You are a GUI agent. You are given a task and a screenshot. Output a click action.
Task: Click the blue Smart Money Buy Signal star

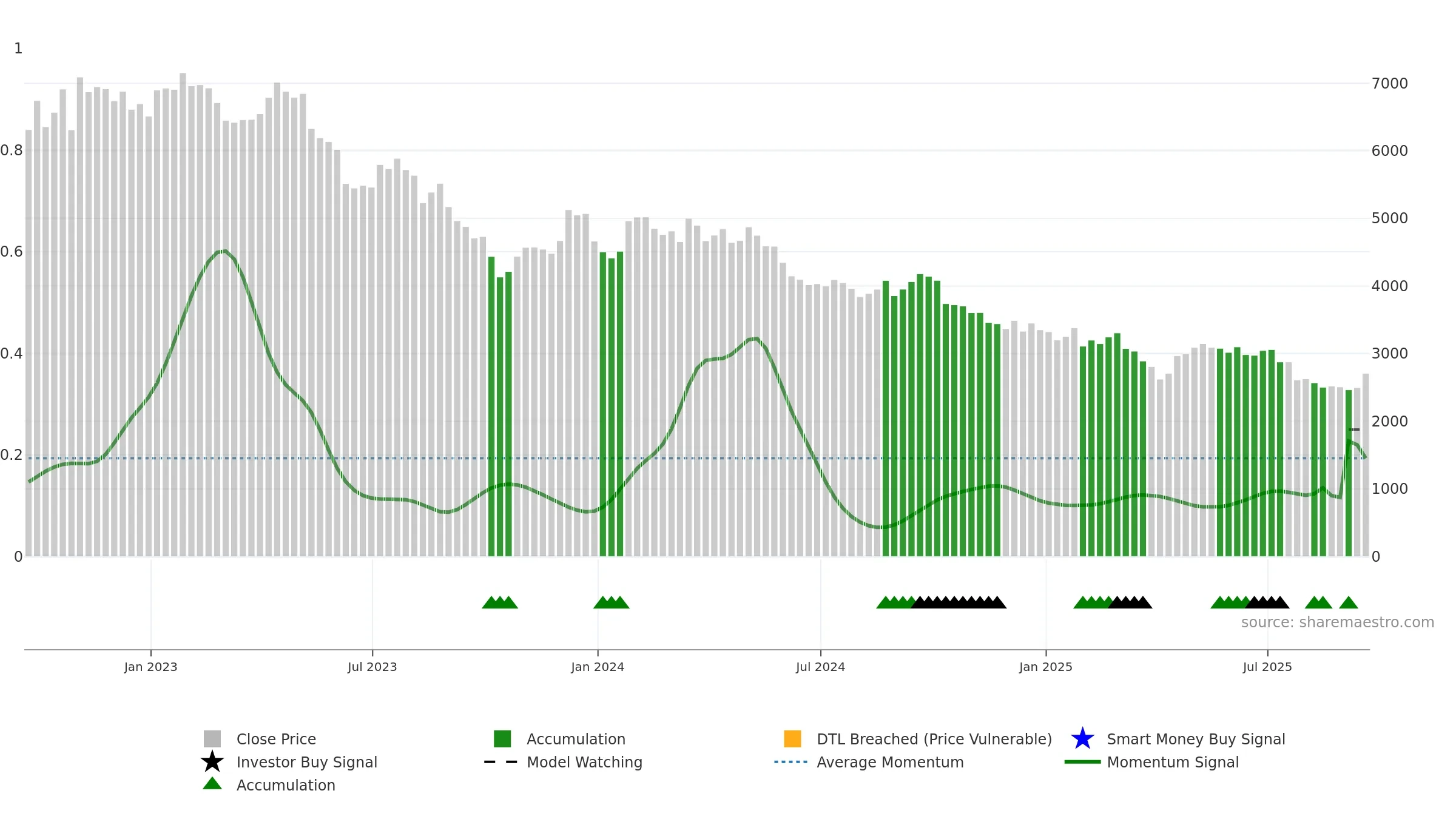1082,739
